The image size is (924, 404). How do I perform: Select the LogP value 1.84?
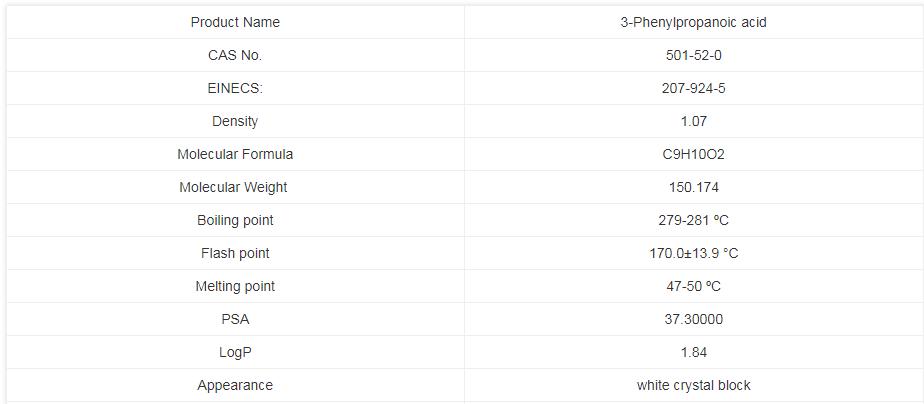click(x=693, y=352)
